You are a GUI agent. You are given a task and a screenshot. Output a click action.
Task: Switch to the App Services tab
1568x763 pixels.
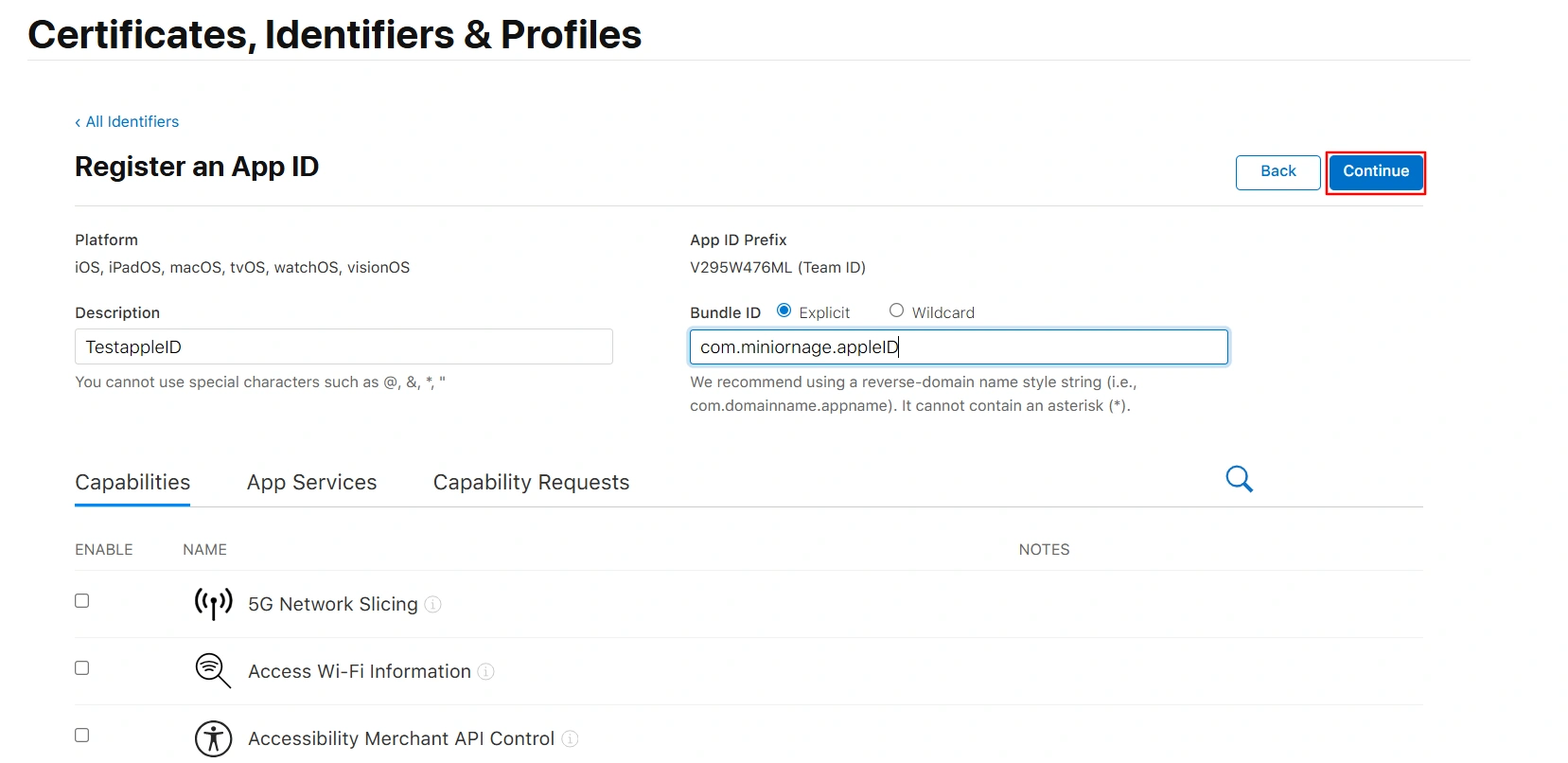click(x=311, y=483)
